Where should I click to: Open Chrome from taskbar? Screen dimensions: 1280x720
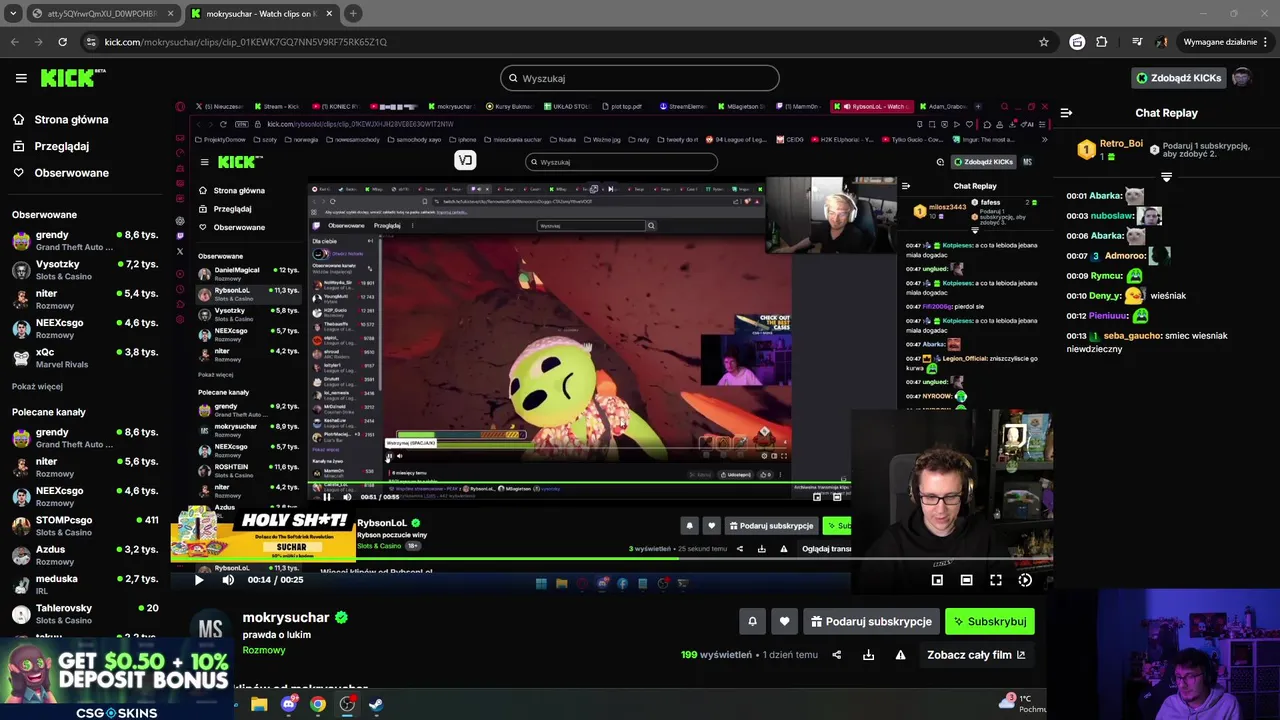click(318, 704)
